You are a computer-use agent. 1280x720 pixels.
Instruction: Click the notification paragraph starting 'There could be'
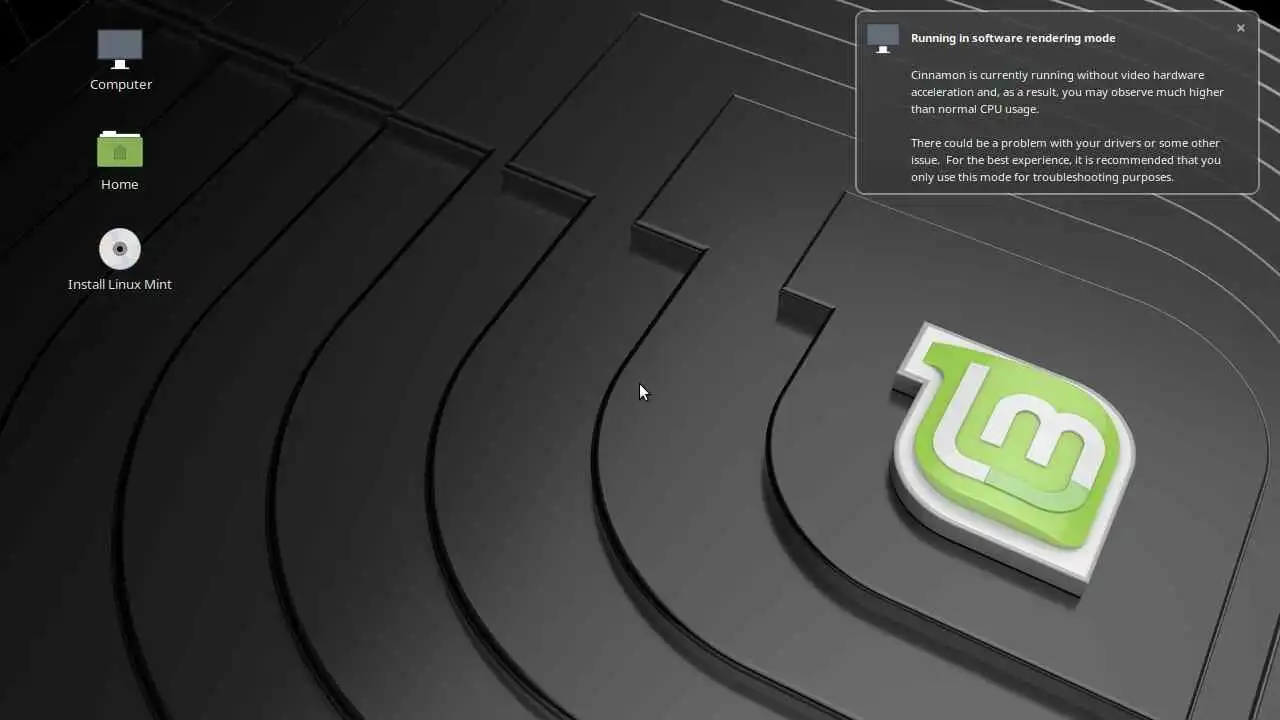point(1066,160)
